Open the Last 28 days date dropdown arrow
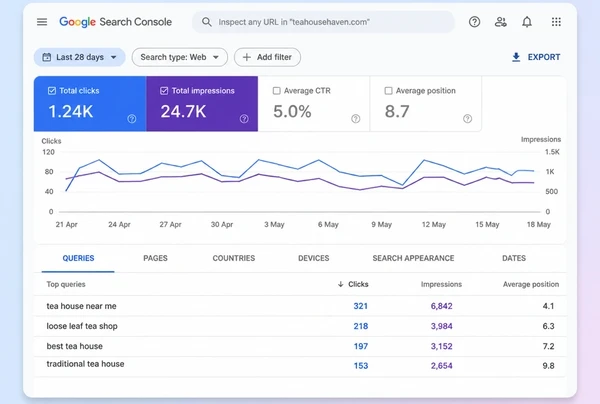 [114, 57]
